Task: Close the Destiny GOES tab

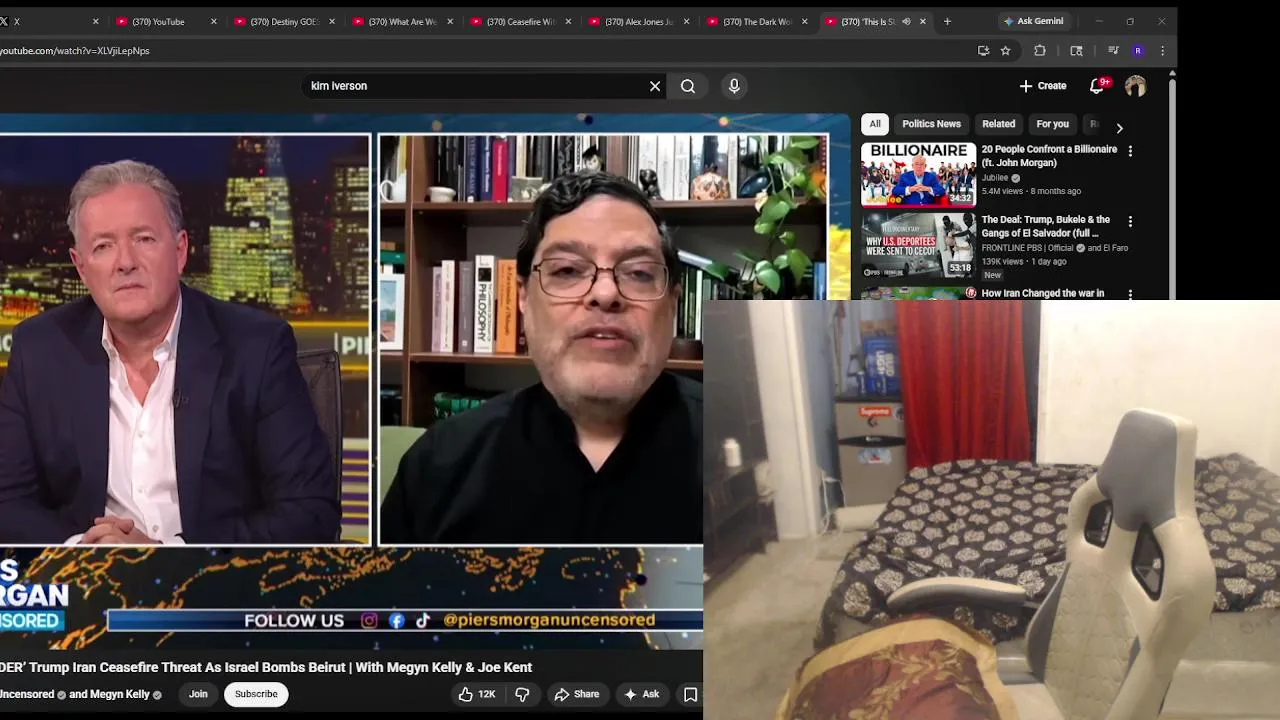Action: (332, 21)
